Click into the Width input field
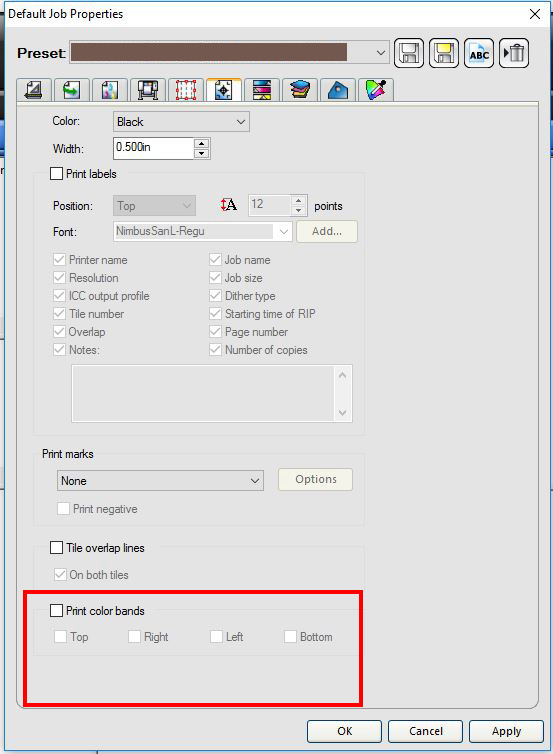Screen dimensions: 553x754 pyautogui.click(x=153, y=148)
